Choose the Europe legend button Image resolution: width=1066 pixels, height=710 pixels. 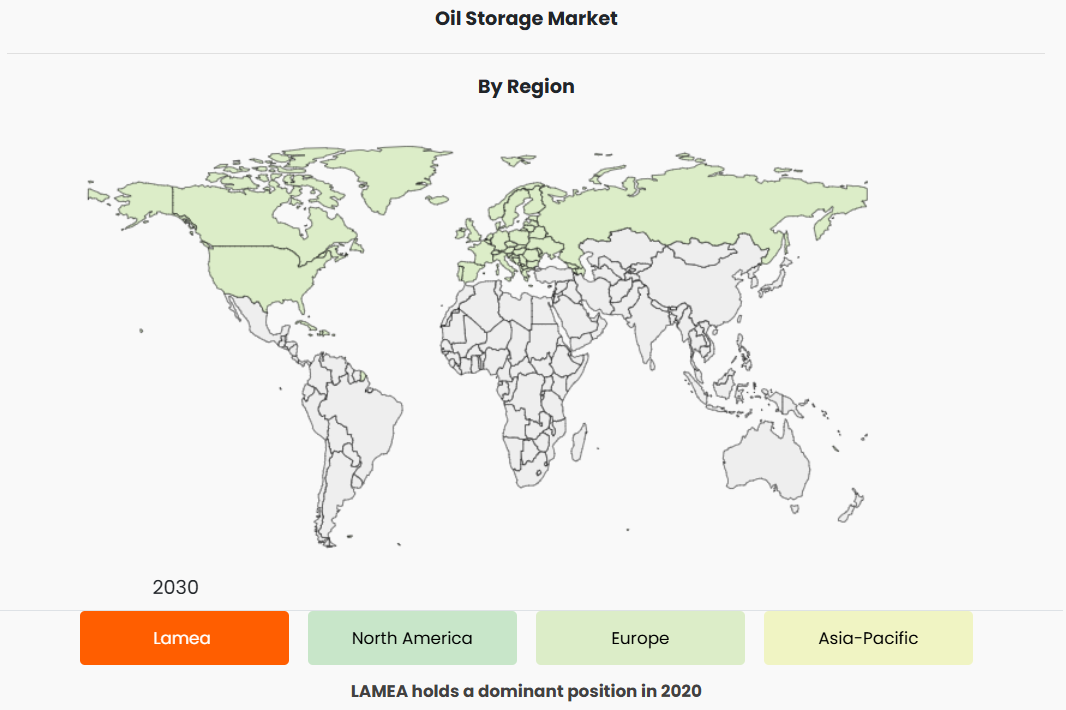click(640, 638)
